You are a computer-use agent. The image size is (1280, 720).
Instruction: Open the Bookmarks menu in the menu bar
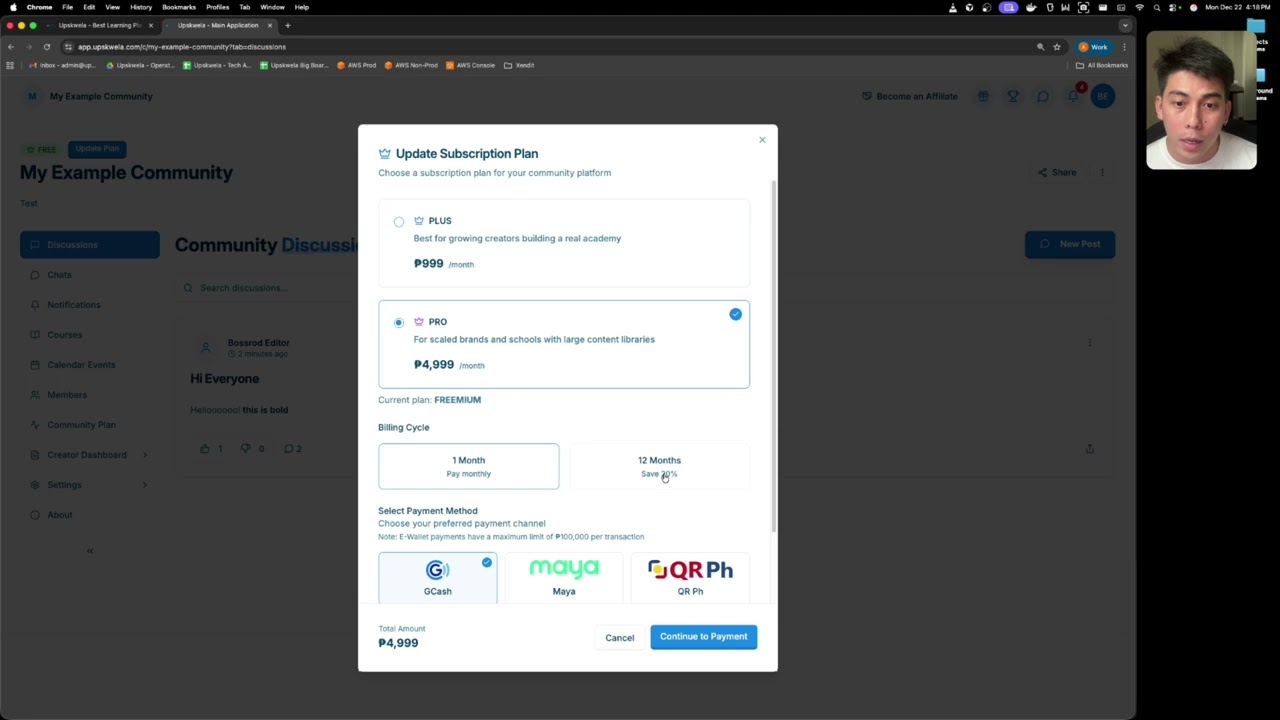coord(179,7)
